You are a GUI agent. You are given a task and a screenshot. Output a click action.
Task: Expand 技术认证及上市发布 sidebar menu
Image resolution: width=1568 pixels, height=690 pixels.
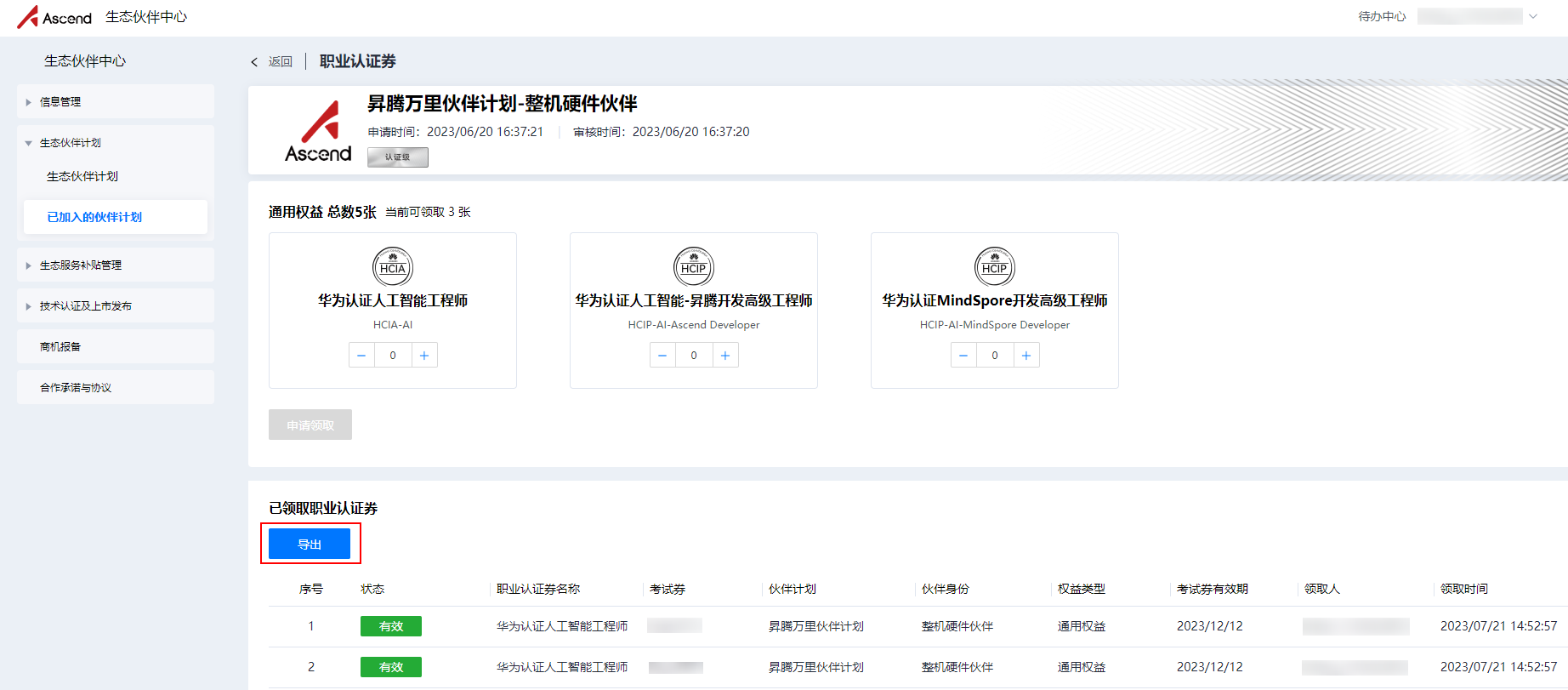[x=116, y=306]
